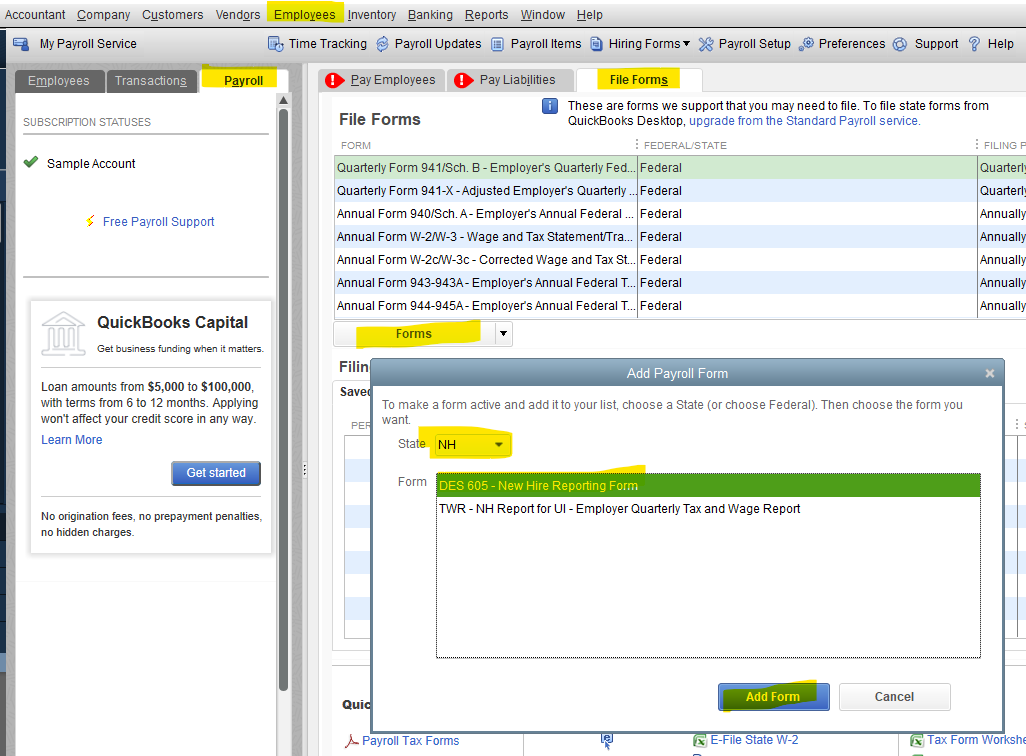Click the Payroll Items list icon
1026x756 pixels.
click(497, 44)
